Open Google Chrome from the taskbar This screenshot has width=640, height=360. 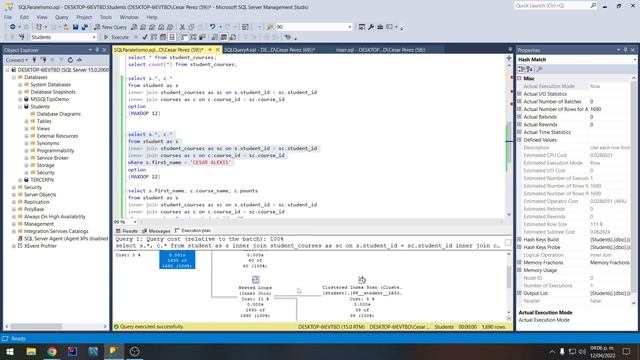(52, 351)
